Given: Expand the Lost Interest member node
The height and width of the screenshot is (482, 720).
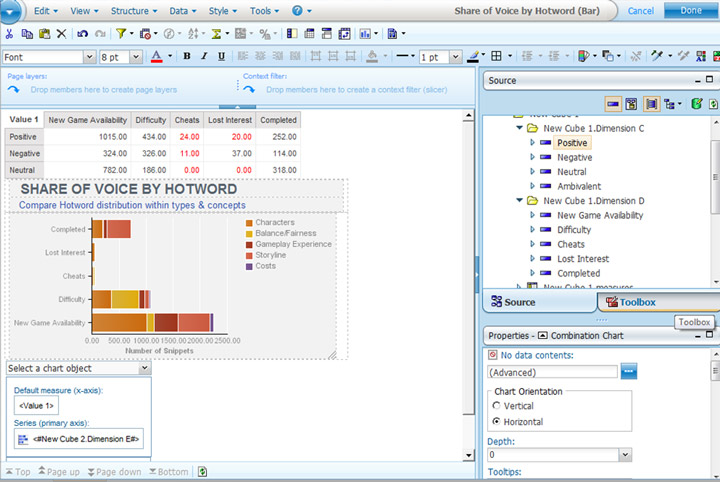Looking at the screenshot, I should (533, 258).
